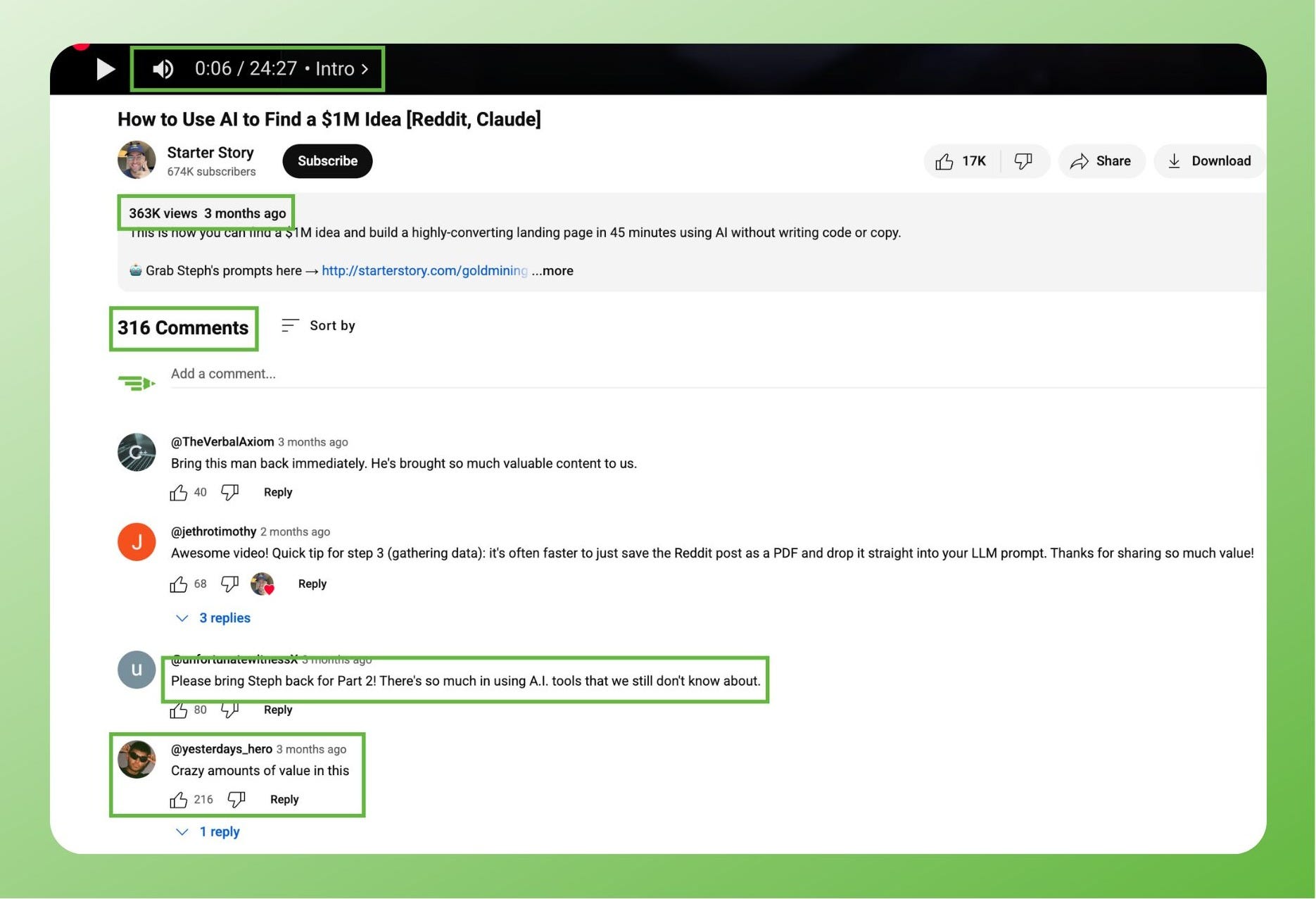This screenshot has width=1316, height=899.
Task: Reply to @TheVerbalAxiom's comment
Action: (x=278, y=492)
